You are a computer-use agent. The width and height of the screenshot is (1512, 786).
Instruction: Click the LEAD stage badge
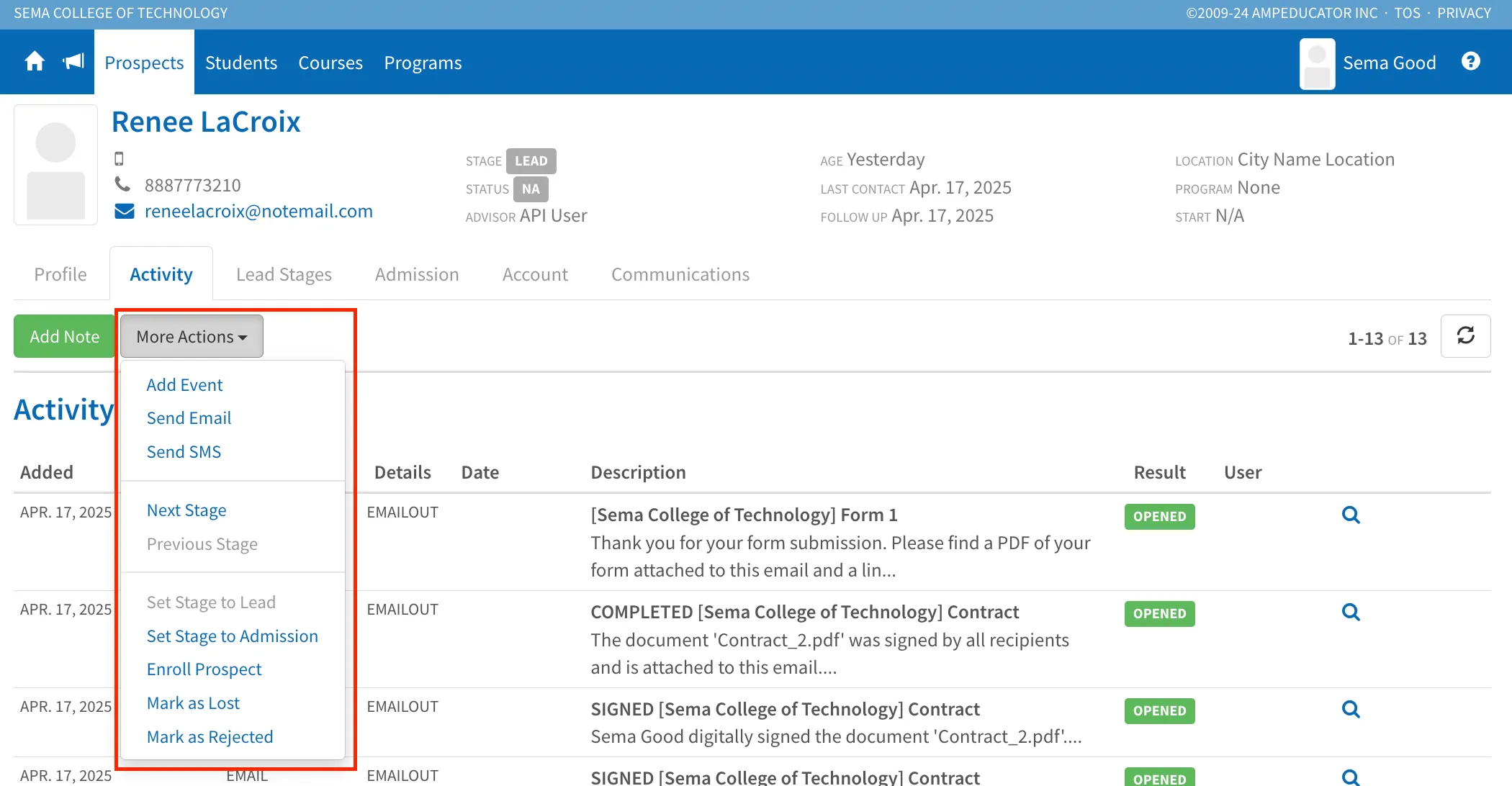[x=531, y=161]
